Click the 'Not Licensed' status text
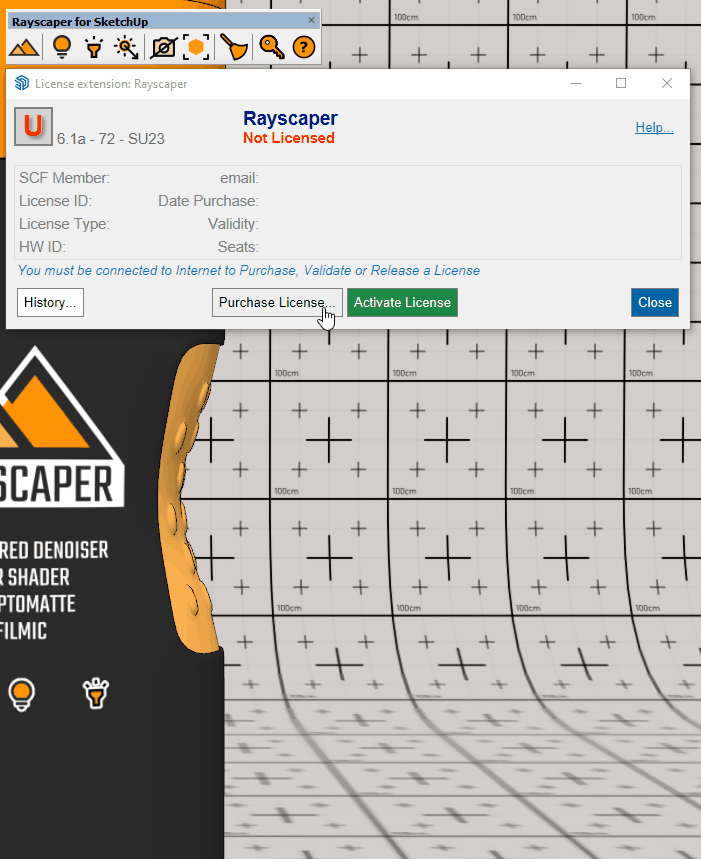Image resolution: width=701 pixels, height=859 pixels. click(x=289, y=138)
